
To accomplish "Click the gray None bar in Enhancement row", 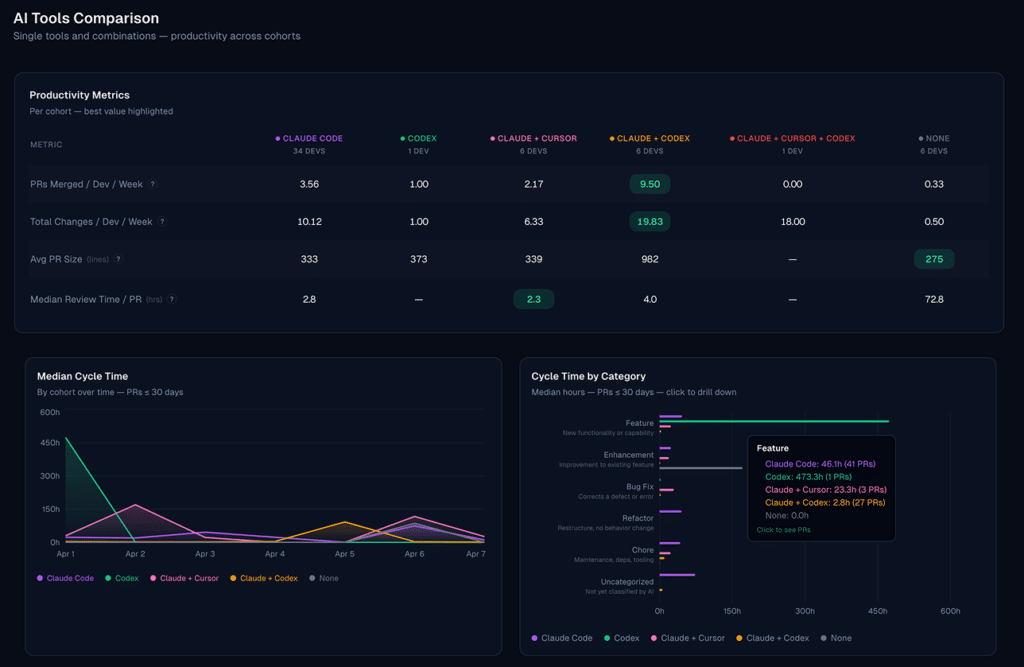I will click(701, 467).
